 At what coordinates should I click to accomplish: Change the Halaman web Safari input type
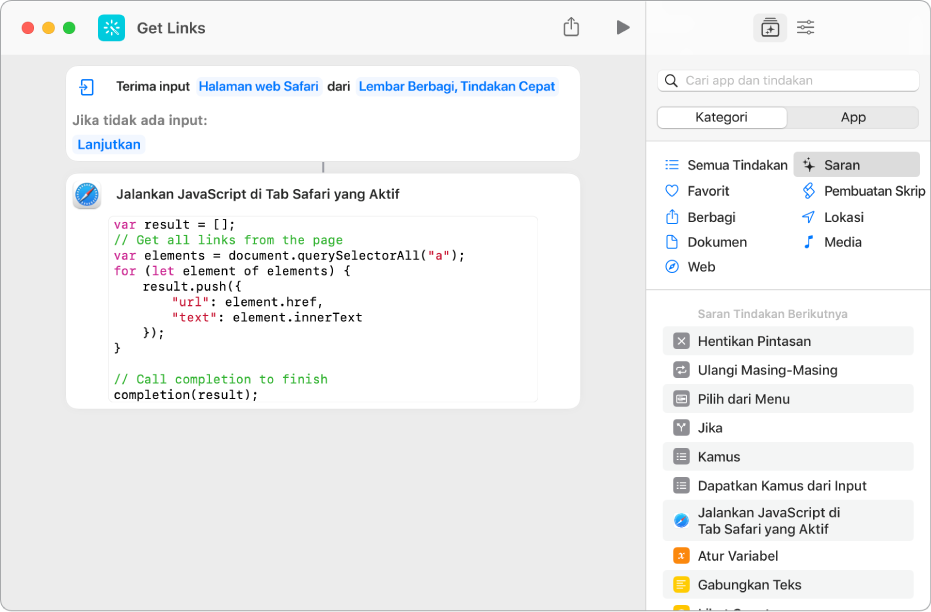pos(258,87)
